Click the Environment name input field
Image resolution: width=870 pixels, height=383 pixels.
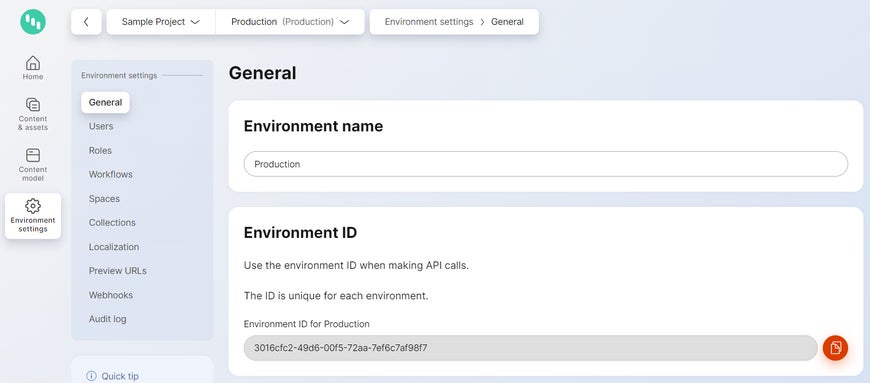(546, 164)
